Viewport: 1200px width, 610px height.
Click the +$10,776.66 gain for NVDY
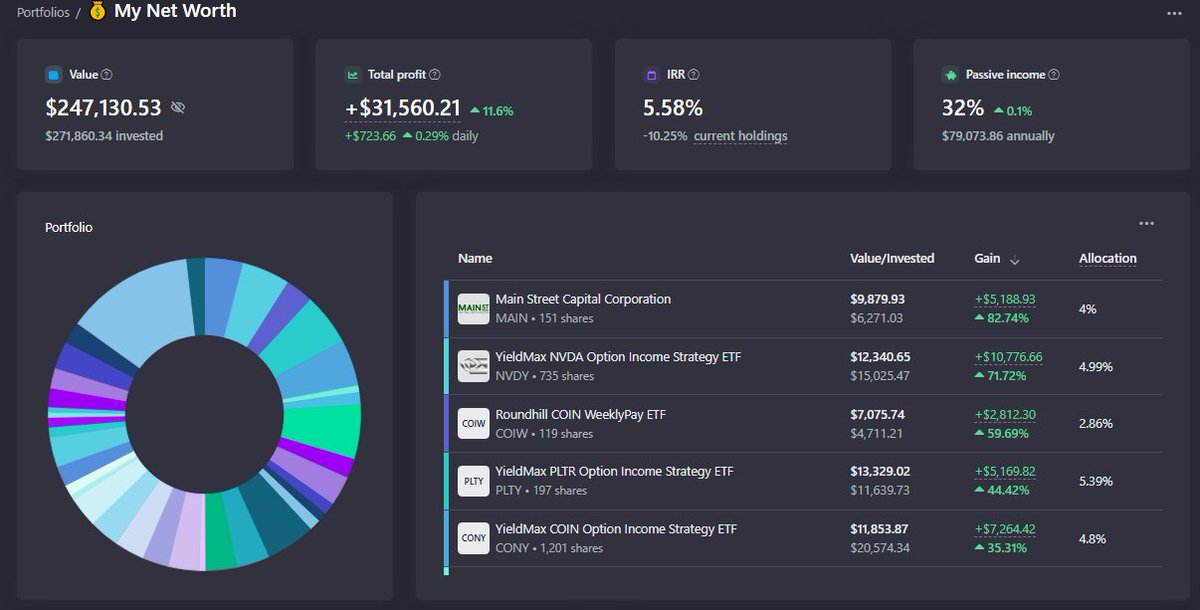pyautogui.click(x=1009, y=357)
